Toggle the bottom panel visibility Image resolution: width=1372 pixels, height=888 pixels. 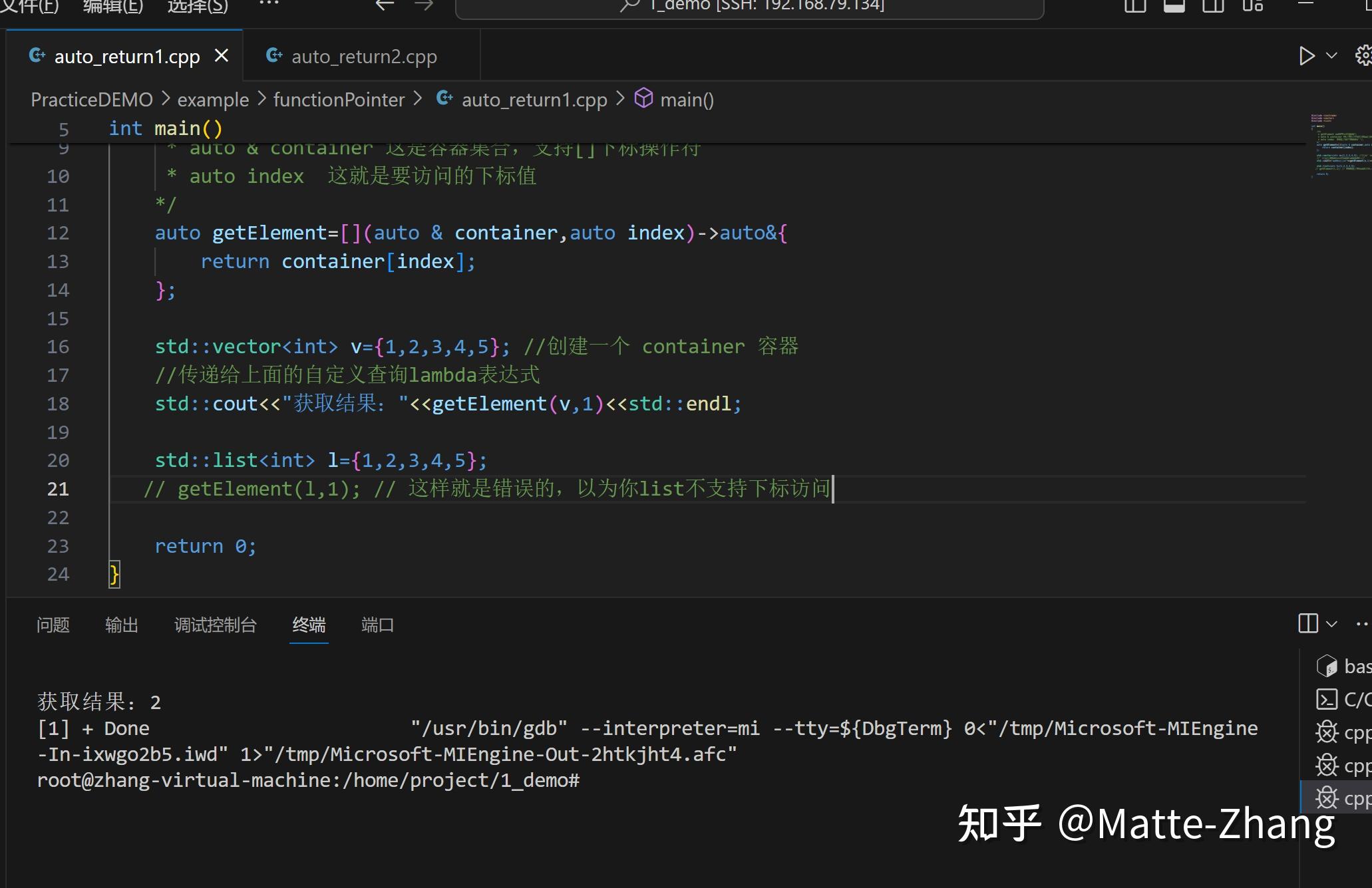(x=1174, y=7)
